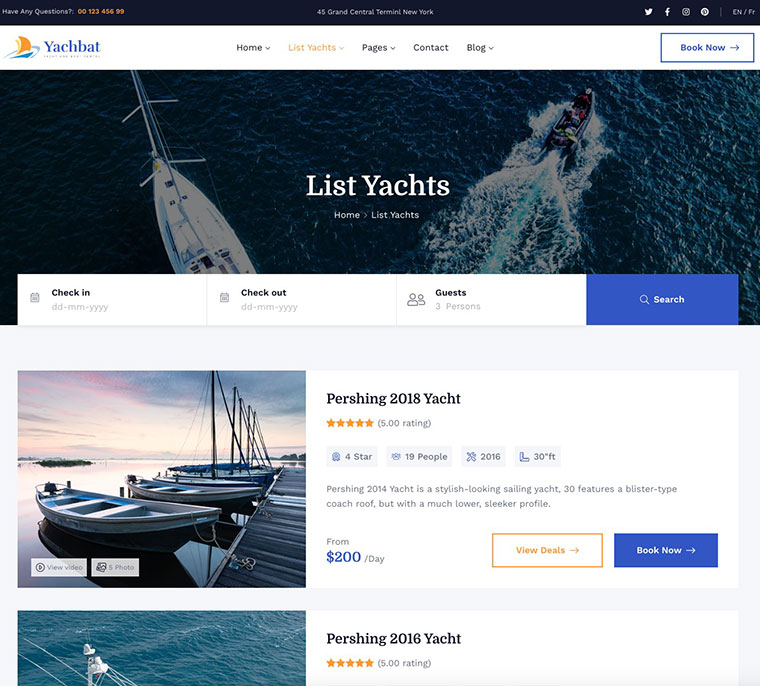Open the Contact menu item
This screenshot has height=686, width=760.
pyautogui.click(x=431, y=48)
